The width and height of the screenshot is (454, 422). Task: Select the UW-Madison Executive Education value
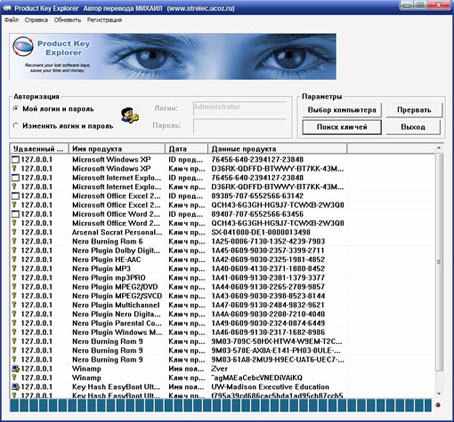[270, 387]
